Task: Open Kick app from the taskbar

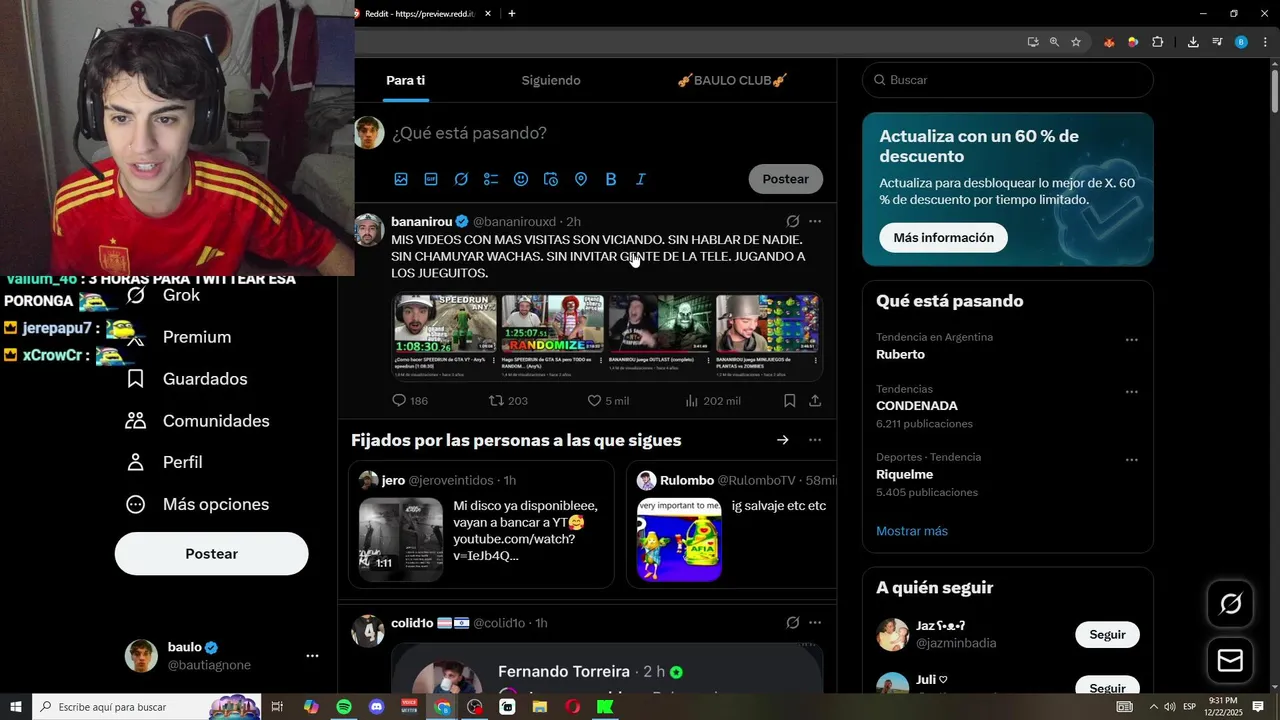Action: pos(606,707)
